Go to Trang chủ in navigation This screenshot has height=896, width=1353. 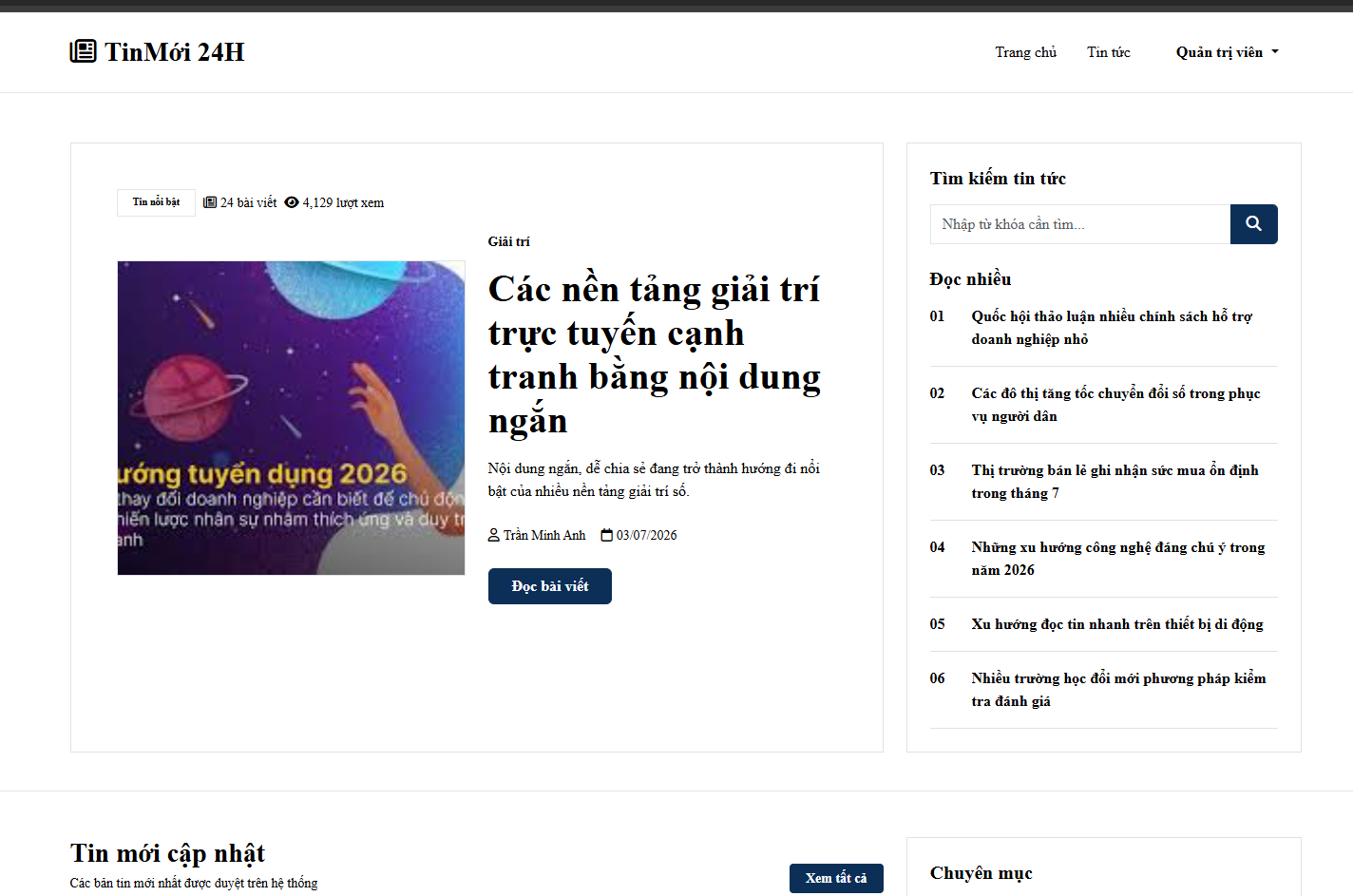pyautogui.click(x=1025, y=52)
